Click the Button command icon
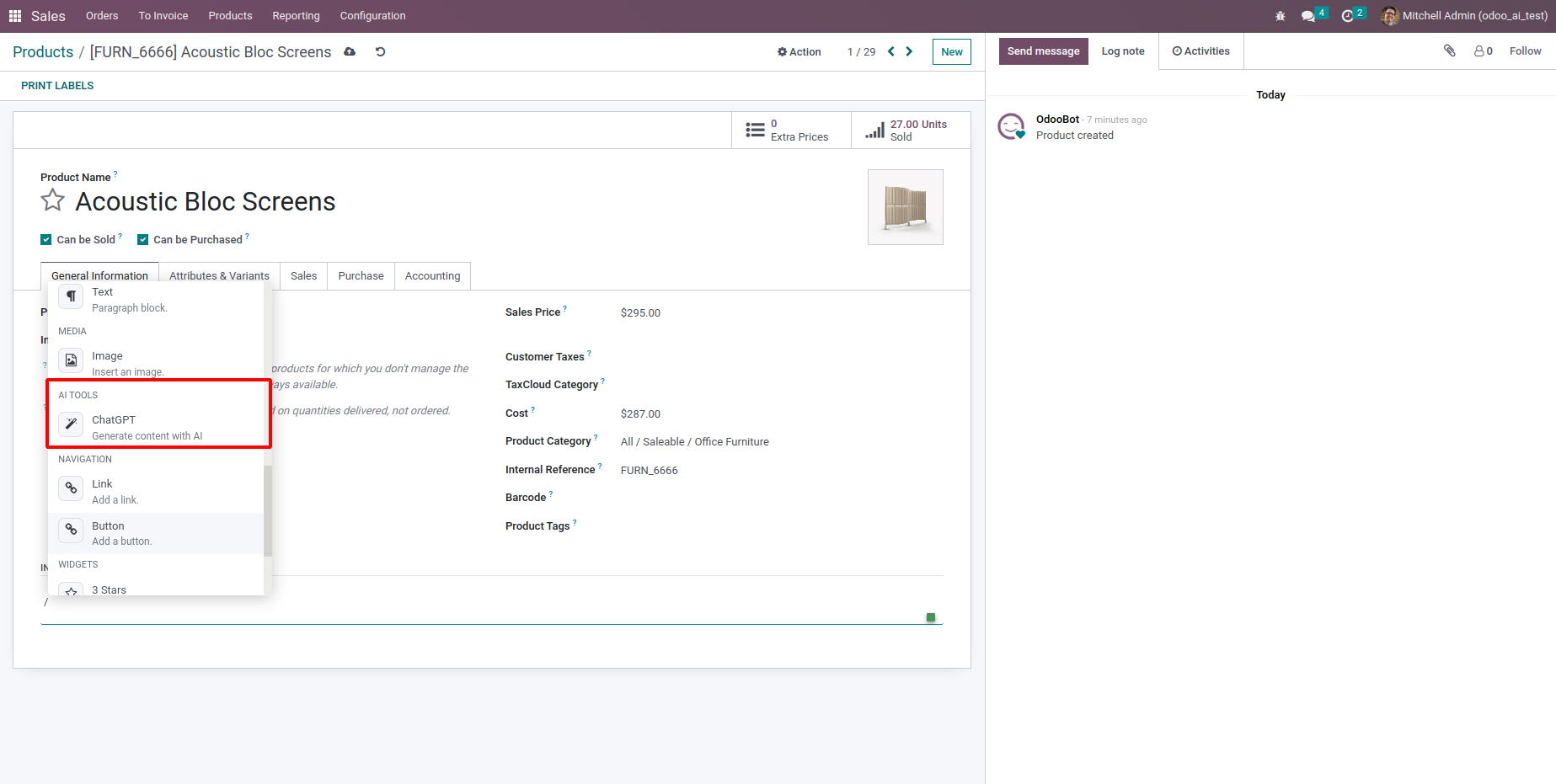 pos(71,531)
